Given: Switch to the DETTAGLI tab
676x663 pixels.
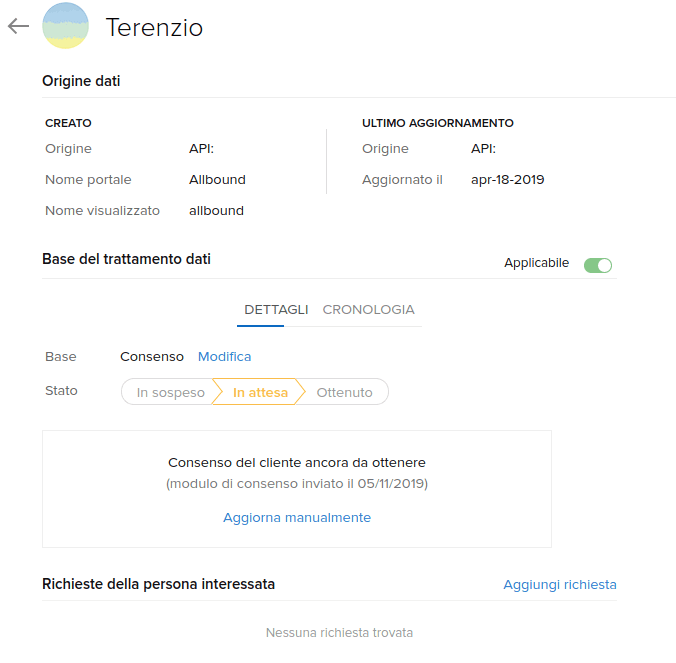Looking at the screenshot, I should click(x=276, y=310).
